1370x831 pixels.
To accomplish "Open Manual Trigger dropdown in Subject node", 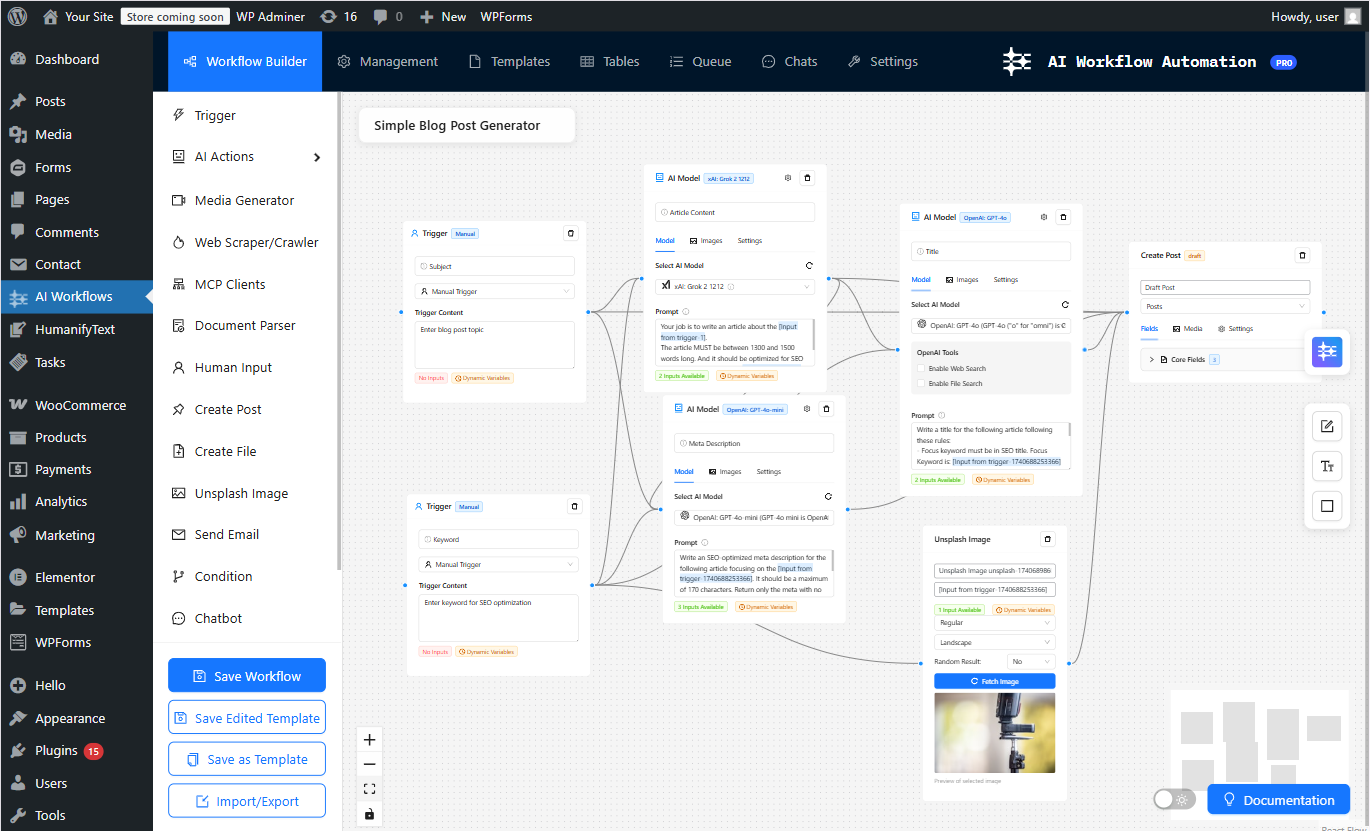I will pos(495,292).
